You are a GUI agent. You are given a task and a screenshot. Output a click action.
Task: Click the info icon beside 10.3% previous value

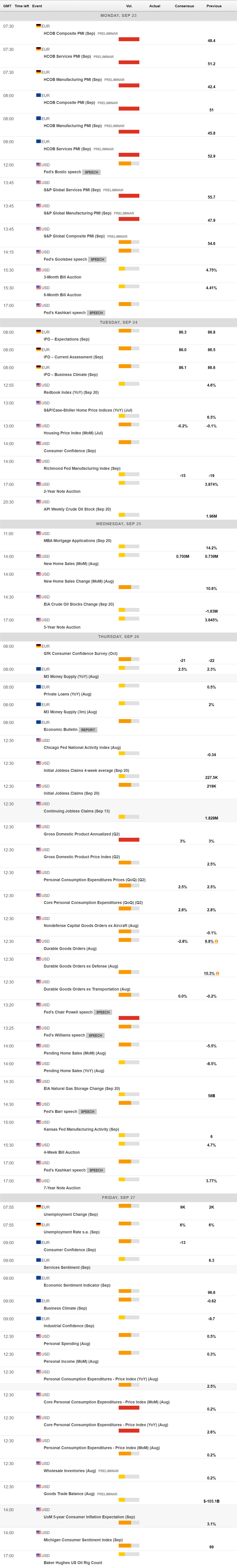click(x=218, y=973)
